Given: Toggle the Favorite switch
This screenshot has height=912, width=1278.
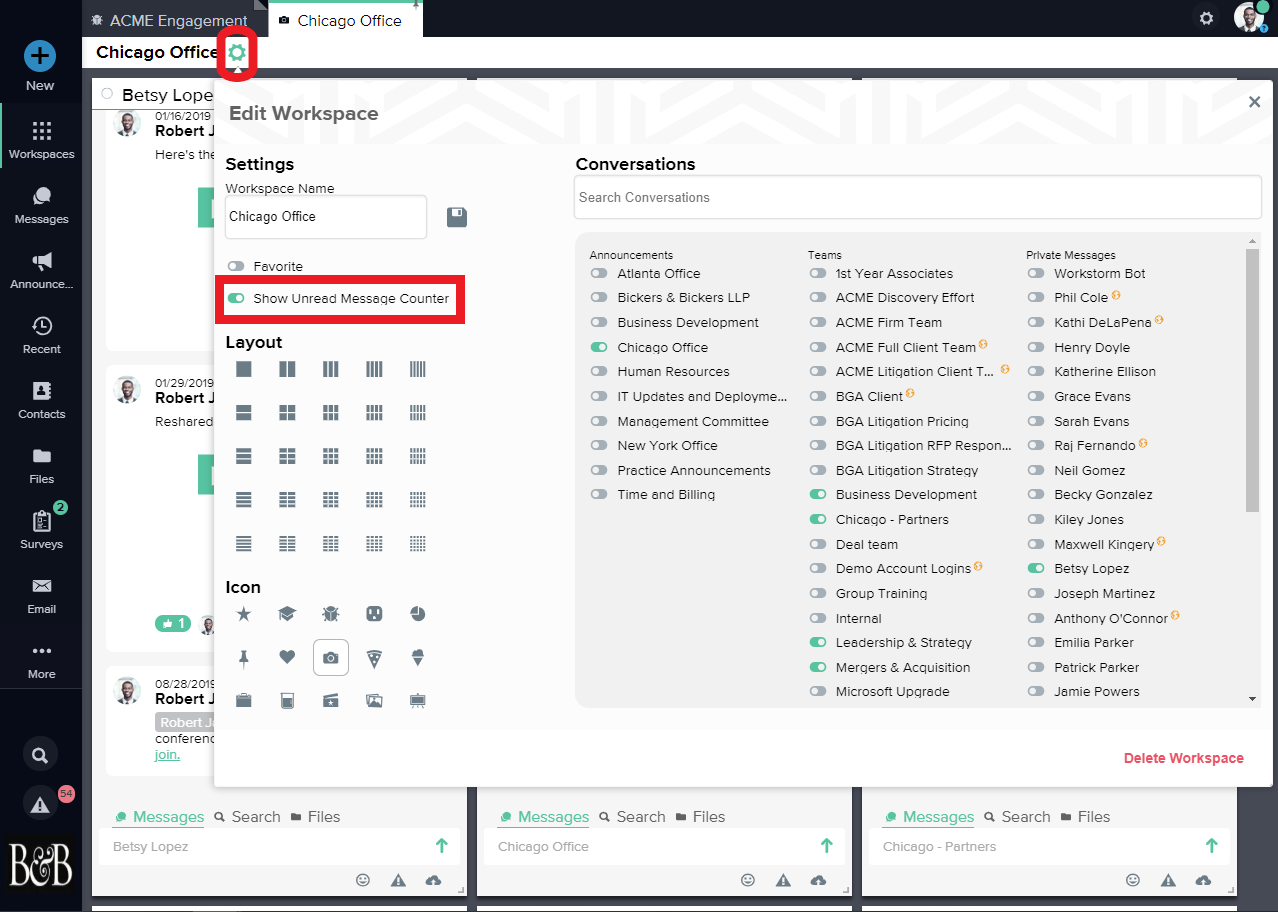Looking at the screenshot, I should [x=236, y=267].
